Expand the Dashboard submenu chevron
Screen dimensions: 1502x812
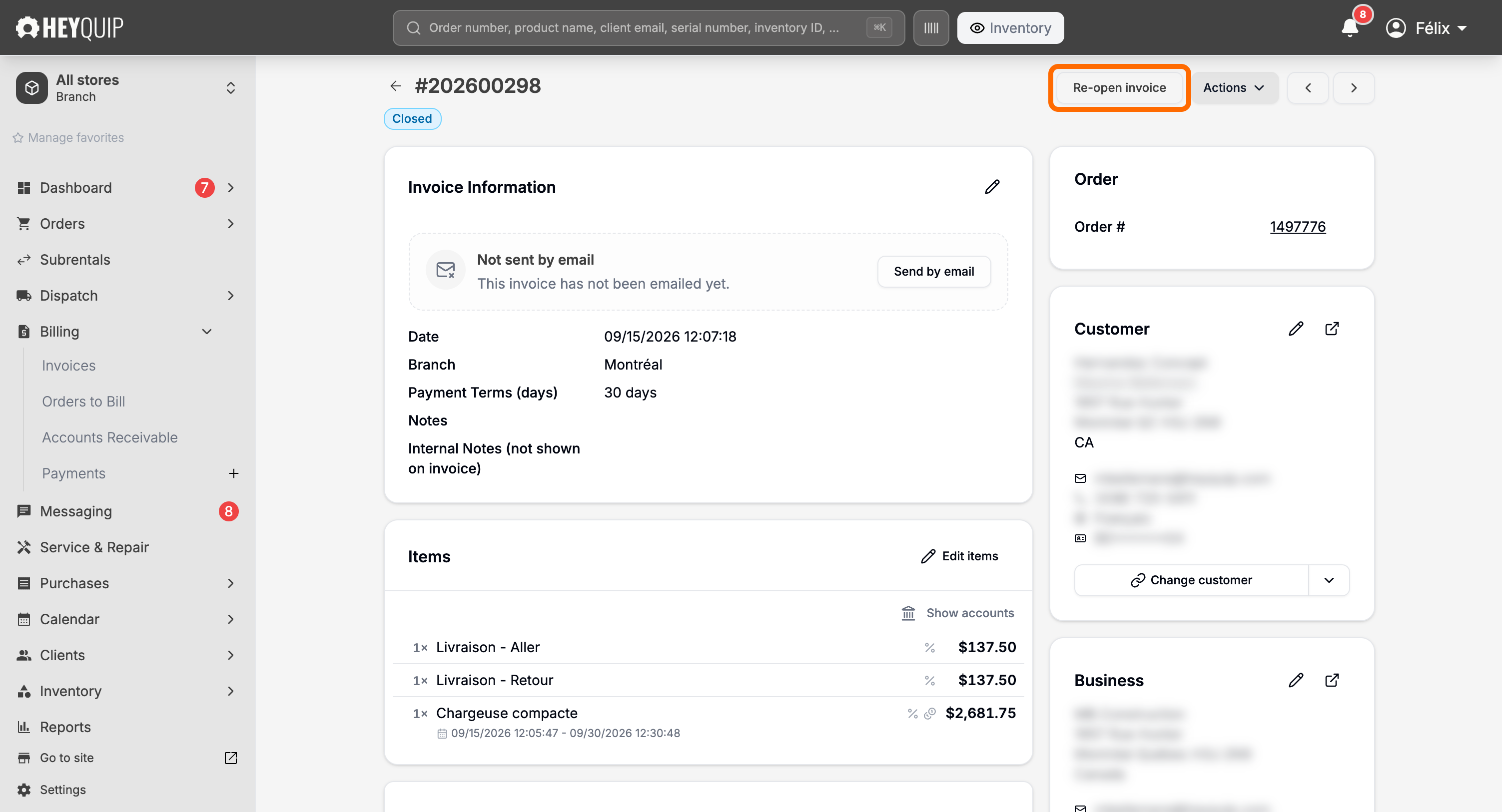[x=231, y=188]
